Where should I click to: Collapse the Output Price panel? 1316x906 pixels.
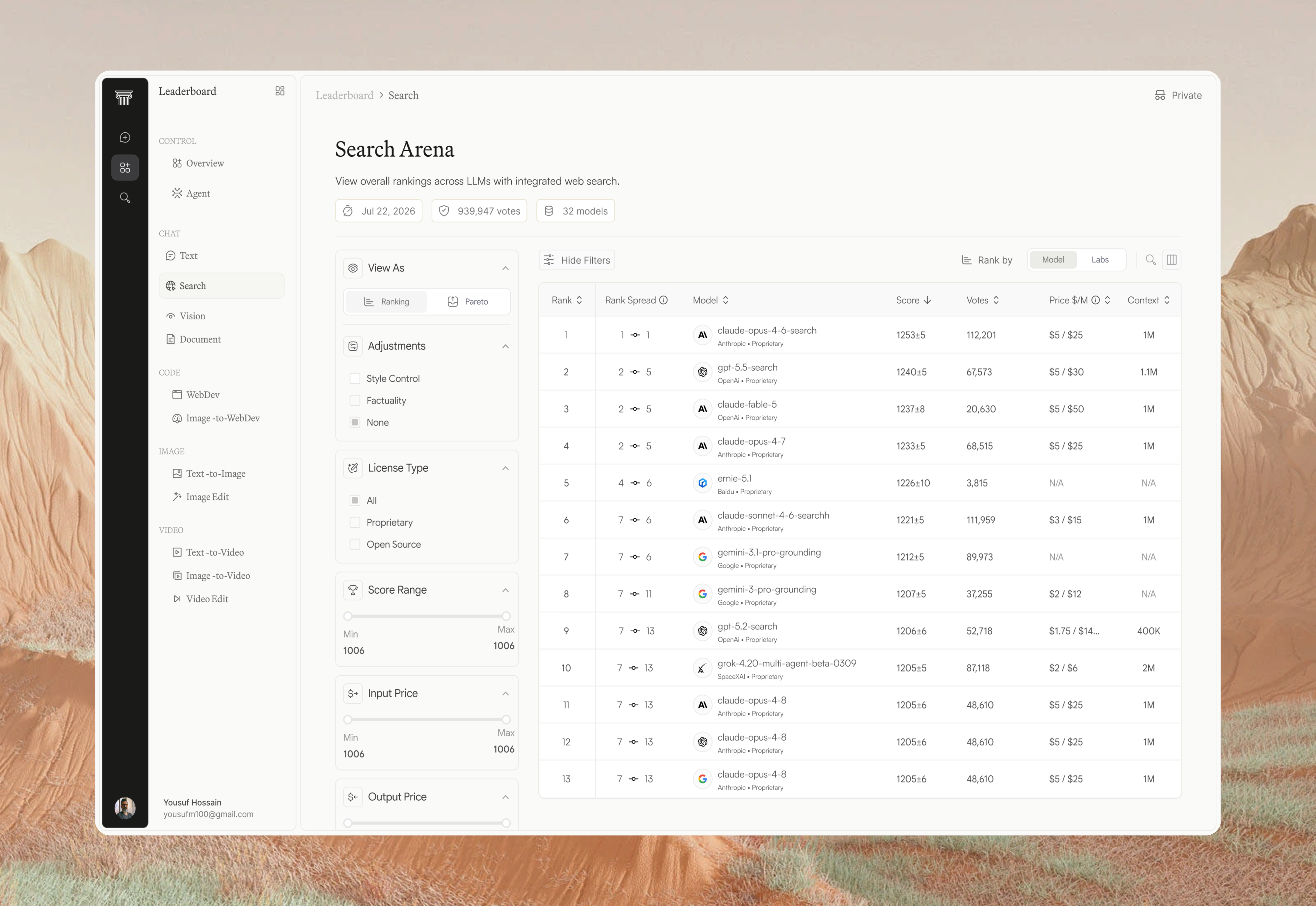505,797
